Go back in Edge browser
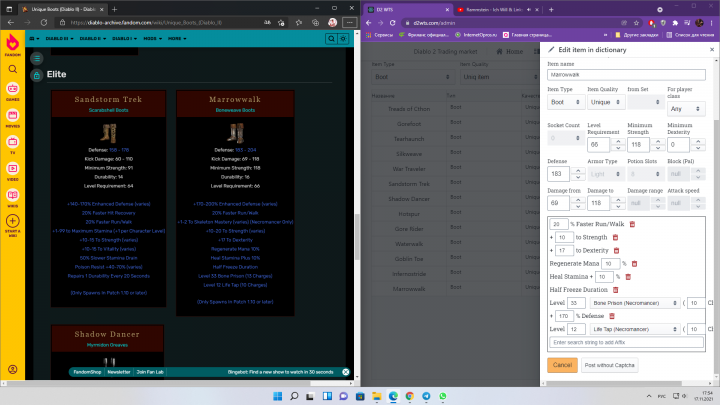The image size is (720, 405). [11, 22]
